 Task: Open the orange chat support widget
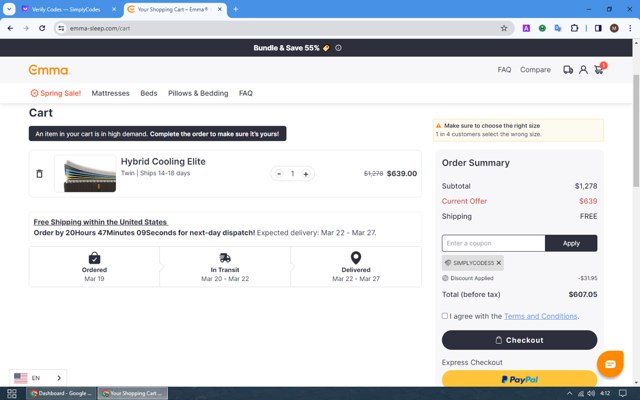(610, 364)
